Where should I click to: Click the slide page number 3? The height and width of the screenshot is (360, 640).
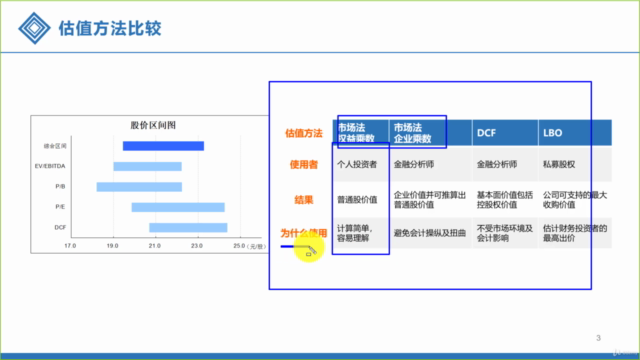[598, 338]
